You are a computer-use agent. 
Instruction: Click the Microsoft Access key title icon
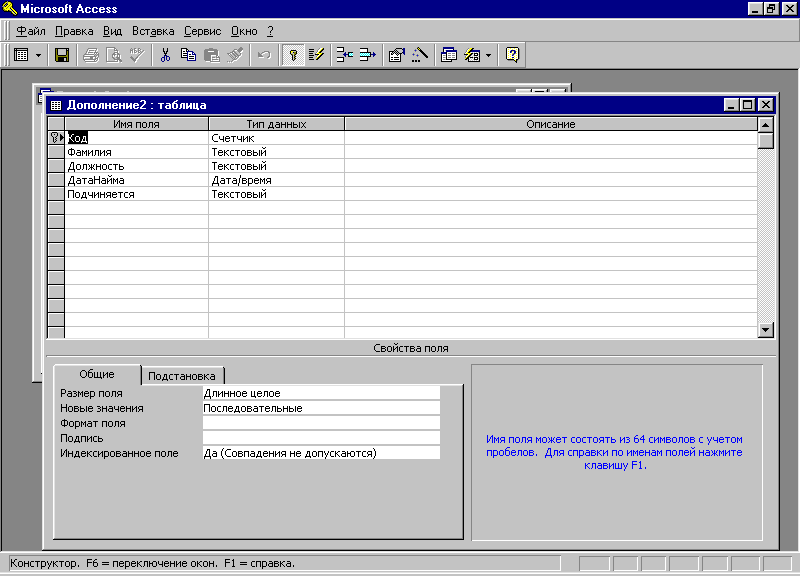[x=10, y=9]
